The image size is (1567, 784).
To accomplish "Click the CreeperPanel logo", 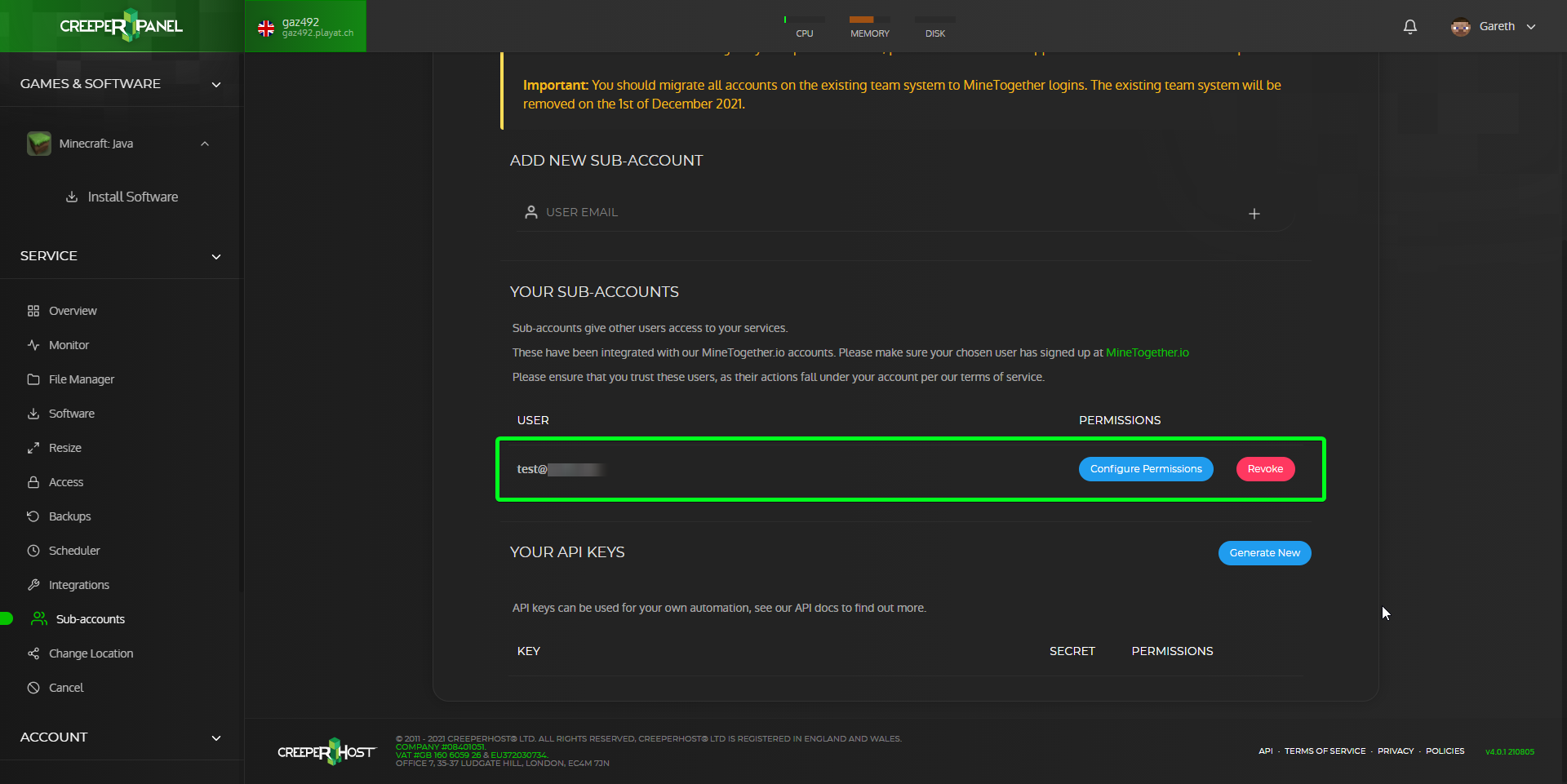I will tap(122, 26).
